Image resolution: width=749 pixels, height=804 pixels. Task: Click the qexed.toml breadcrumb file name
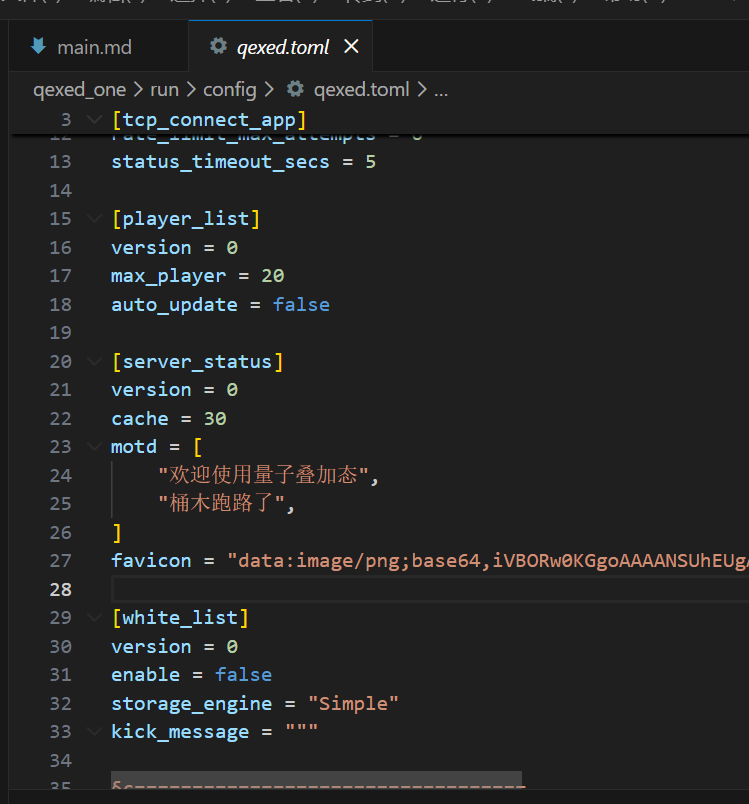pyautogui.click(x=361, y=90)
